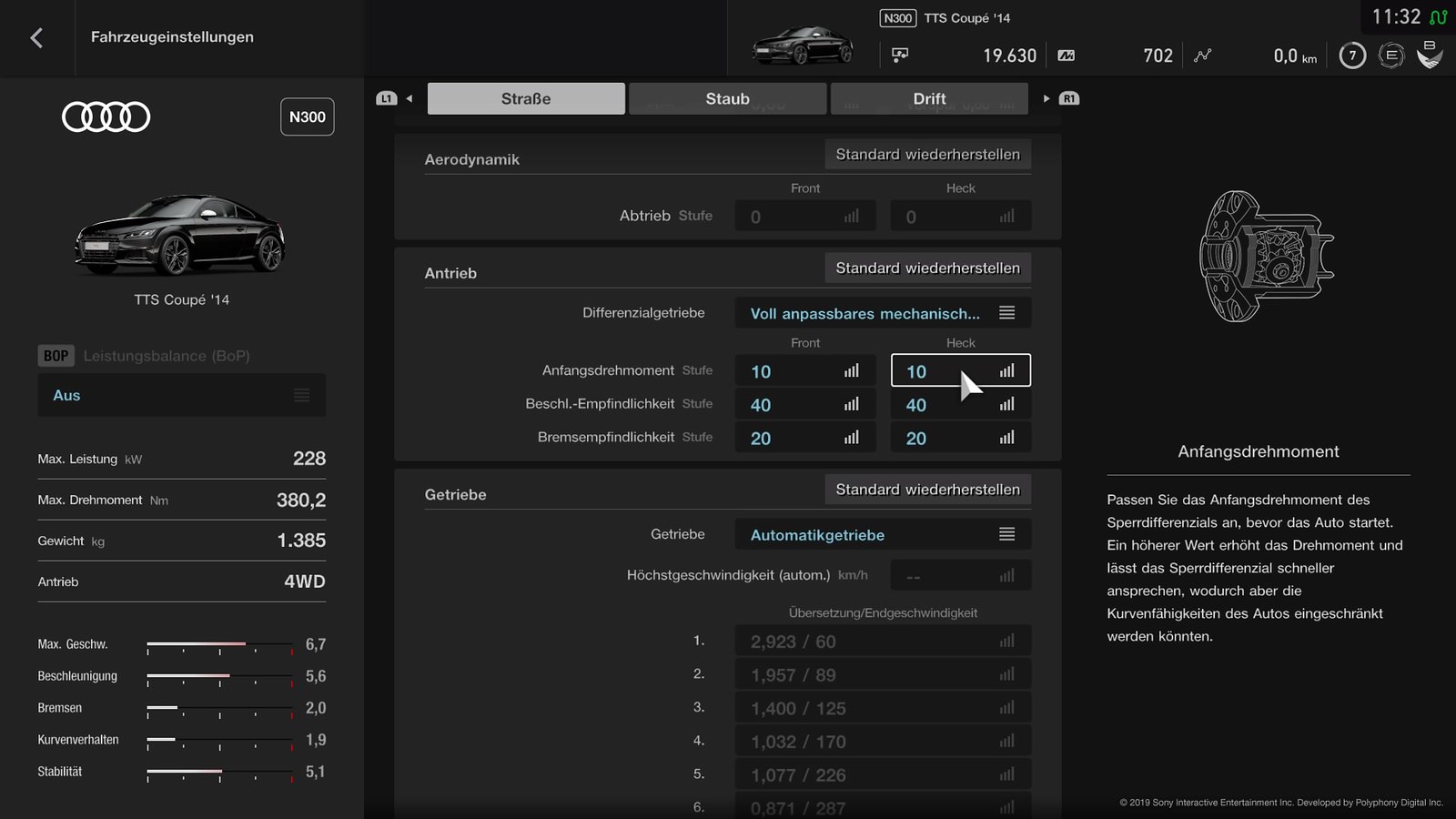Go back using the left chevron arrow
Viewport: 1456px width, 819px height.
click(x=36, y=37)
